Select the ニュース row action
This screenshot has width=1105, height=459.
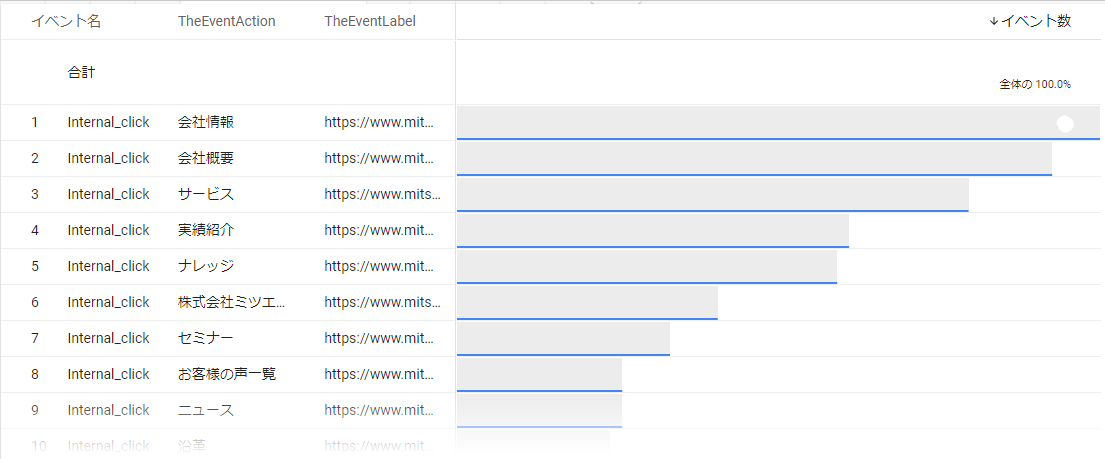point(206,410)
